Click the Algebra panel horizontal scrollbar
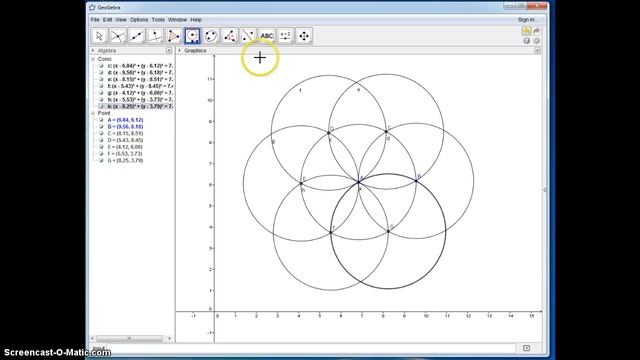 129,338
